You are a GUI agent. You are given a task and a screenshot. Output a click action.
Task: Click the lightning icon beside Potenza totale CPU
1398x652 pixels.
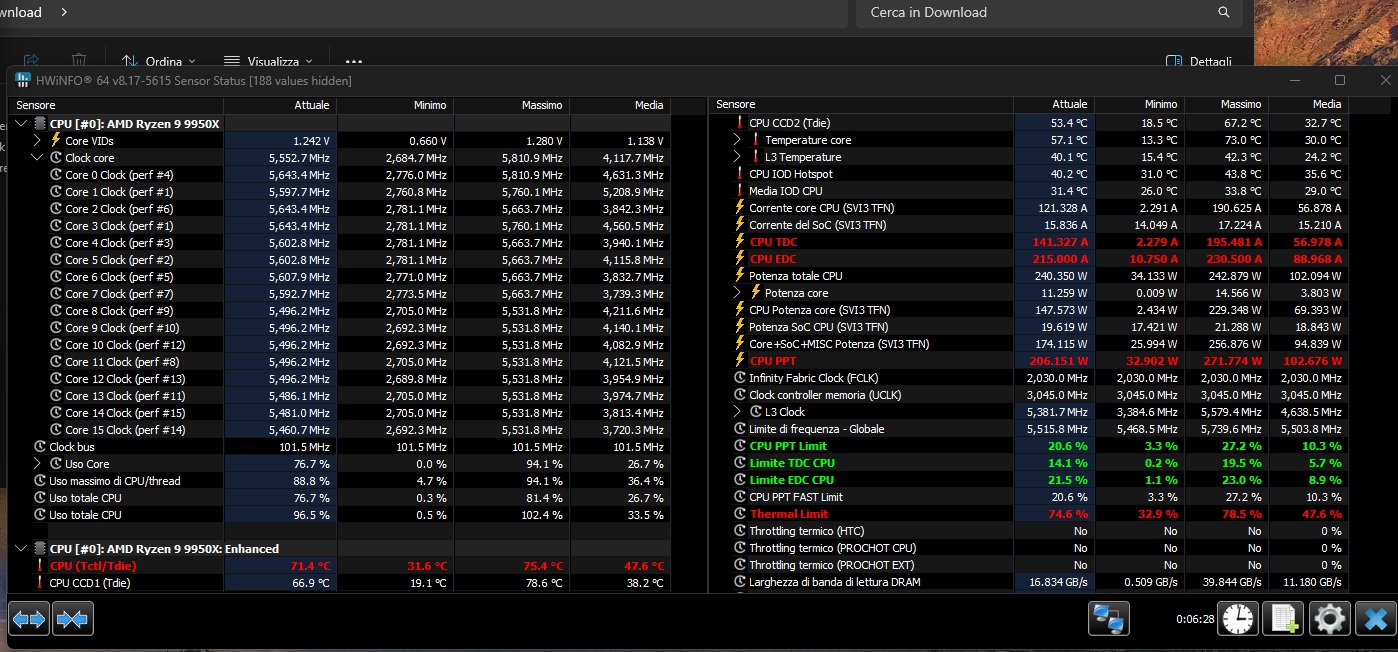[x=740, y=276]
